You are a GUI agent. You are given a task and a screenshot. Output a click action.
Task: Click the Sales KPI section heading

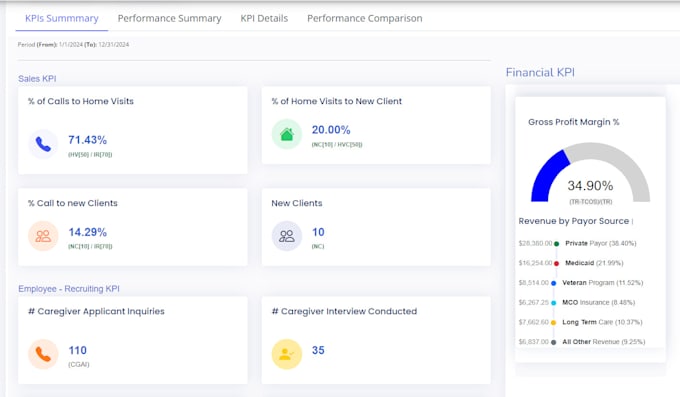(37, 79)
